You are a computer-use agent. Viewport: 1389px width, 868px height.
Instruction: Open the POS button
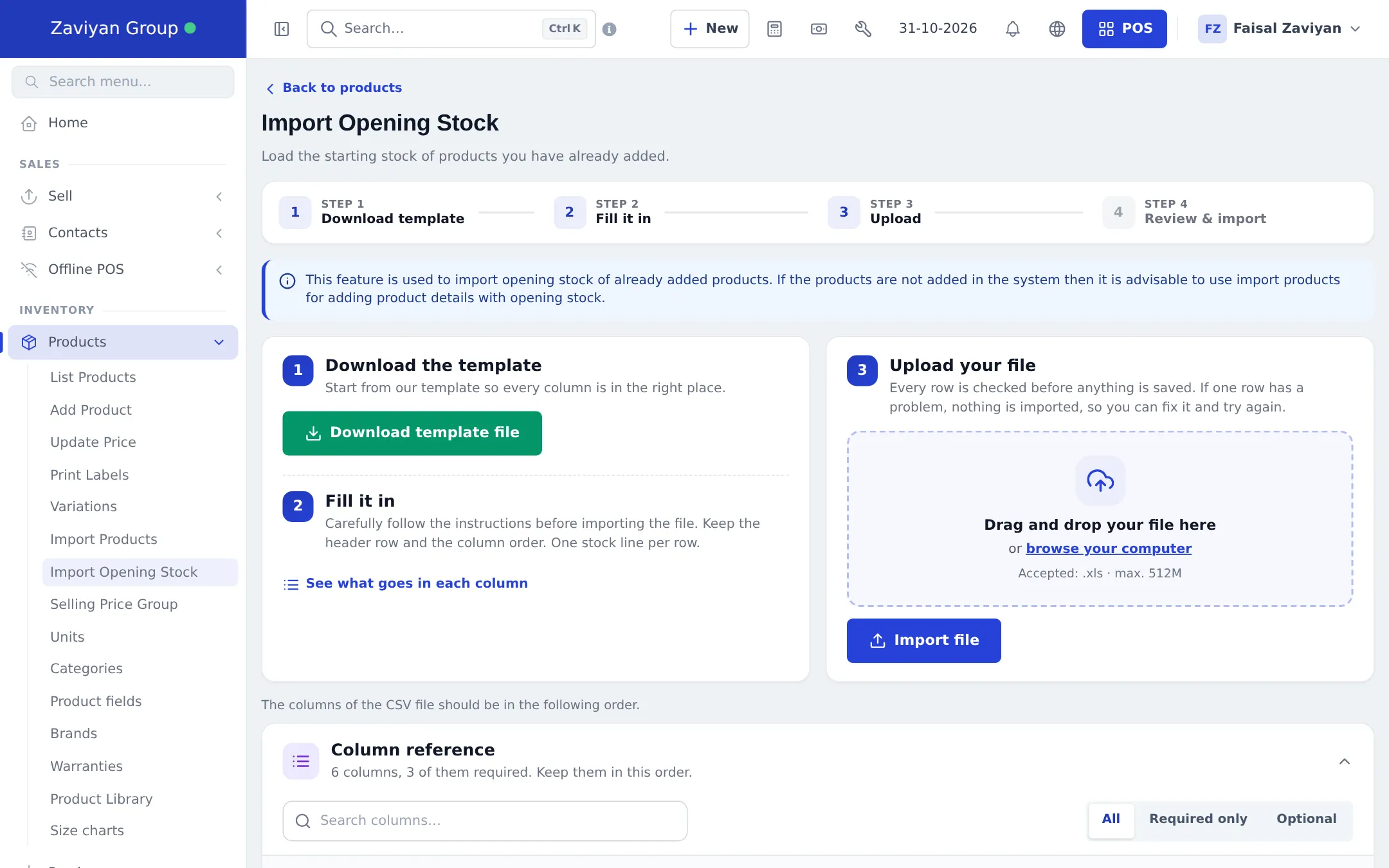(x=1124, y=29)
